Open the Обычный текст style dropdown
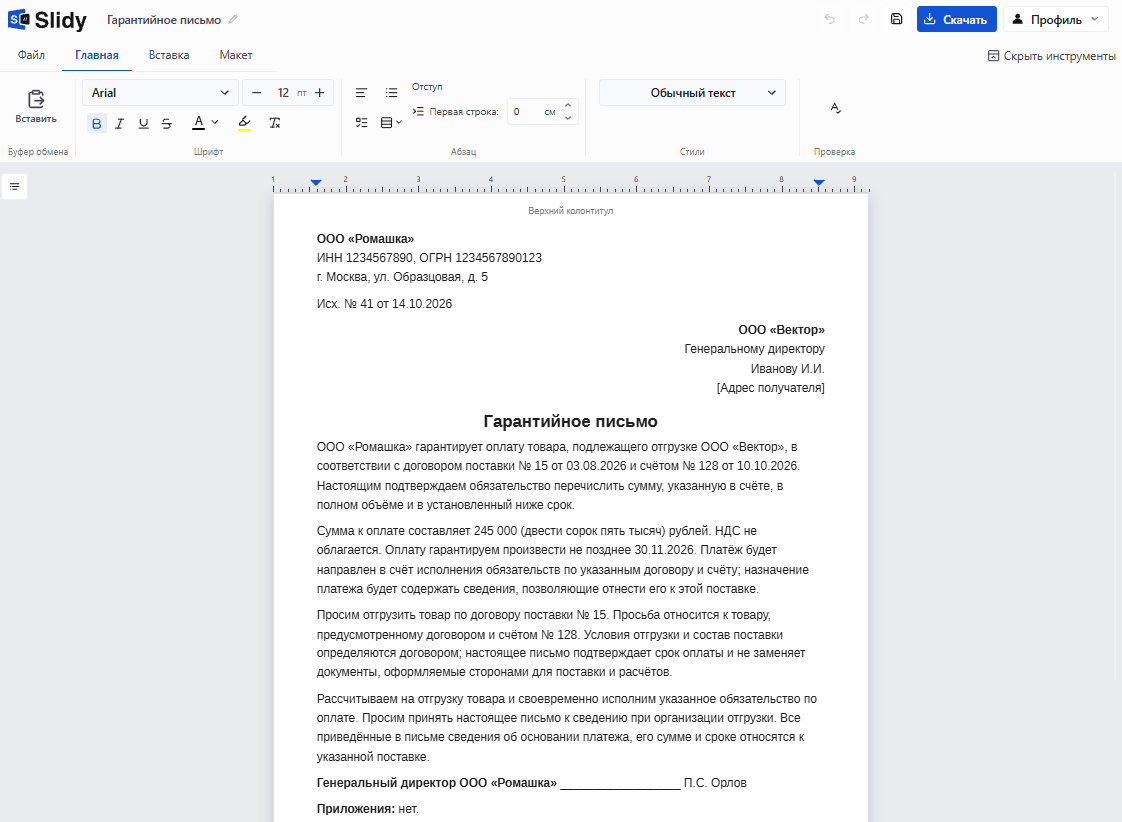The image size is (1122, 822). coord(692,93)
